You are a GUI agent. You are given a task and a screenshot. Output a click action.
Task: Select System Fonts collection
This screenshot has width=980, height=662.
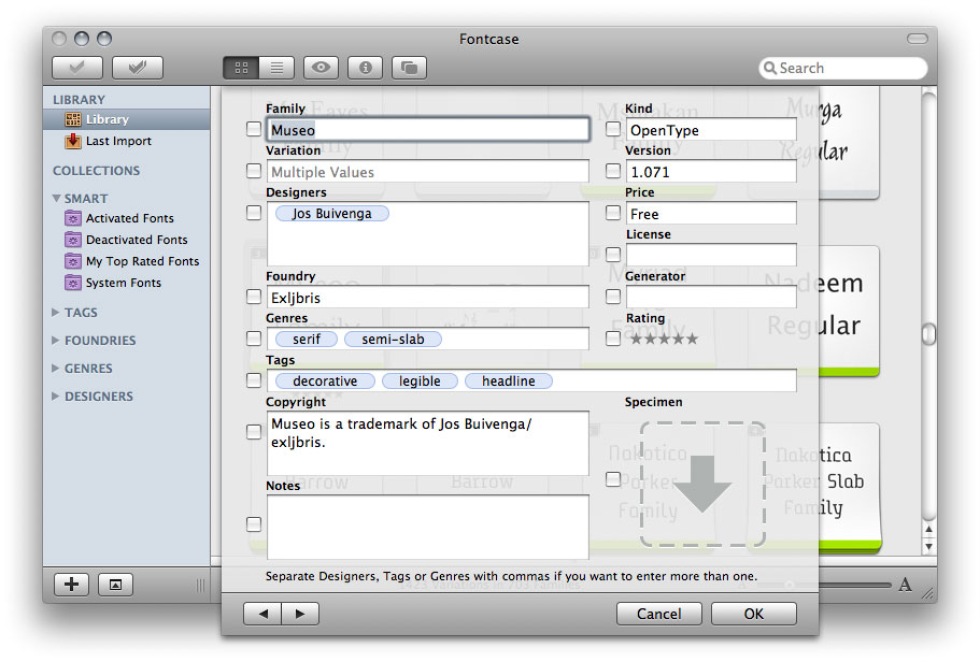click(x=123, y=283)
